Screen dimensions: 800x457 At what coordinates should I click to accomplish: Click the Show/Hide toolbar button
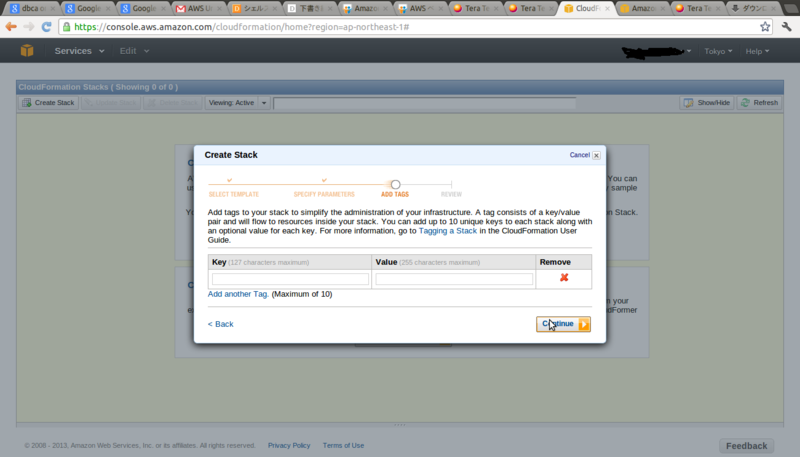pyautogui.click(x=707, y=103)
